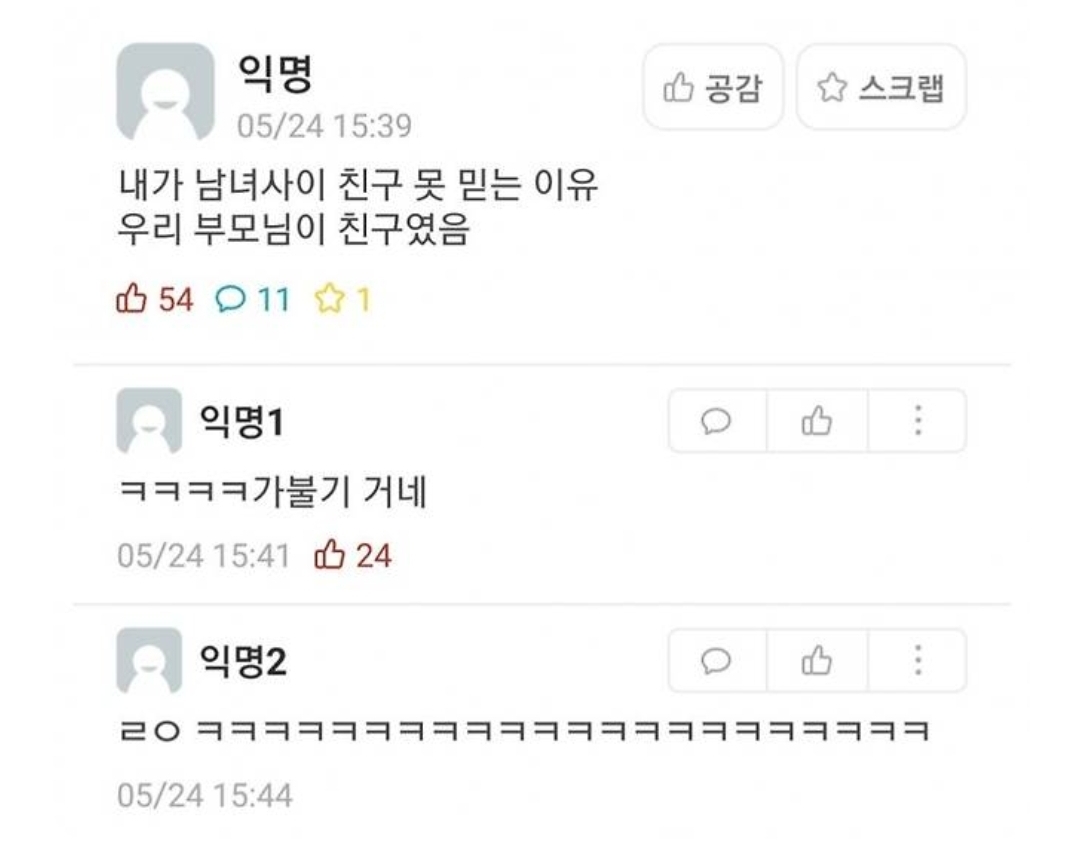Click the 가불기 거네 comment text
This screenshot has width=1080, height=847.
tap(273, 492)
